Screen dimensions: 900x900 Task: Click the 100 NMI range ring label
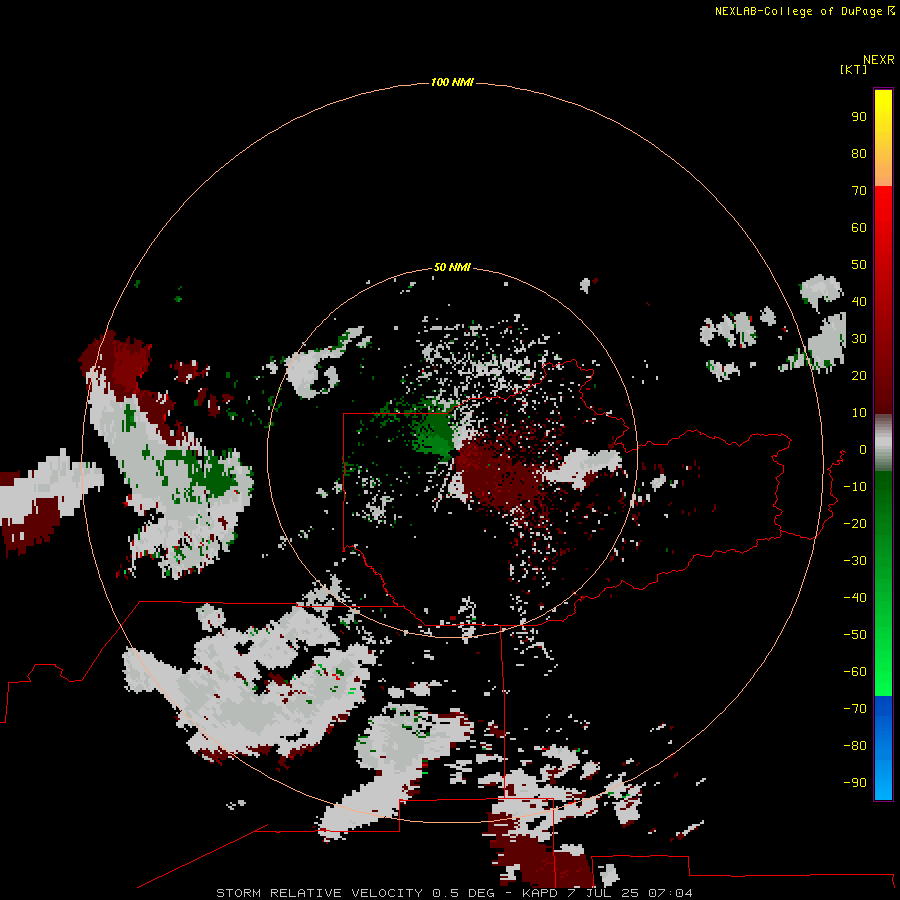(x=452, y=83)
